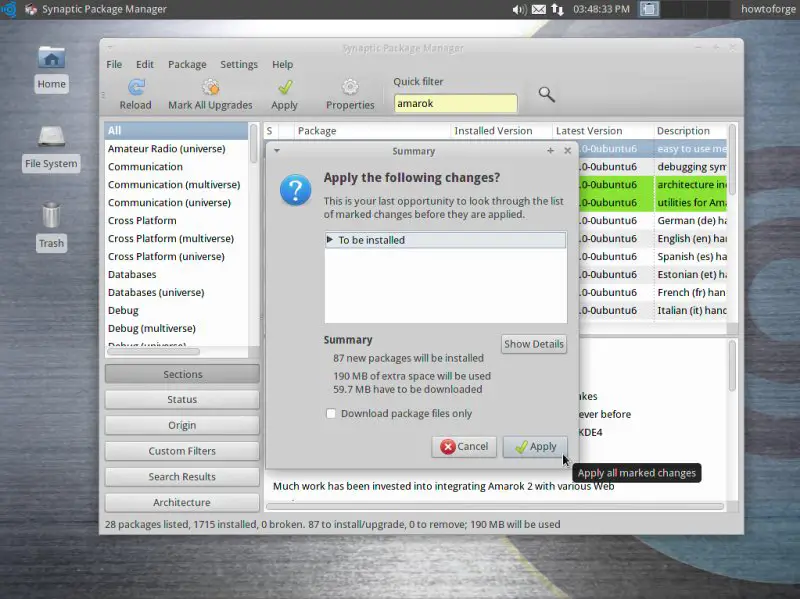
Task: Open the Edit menu
Action: click(145, 64)
